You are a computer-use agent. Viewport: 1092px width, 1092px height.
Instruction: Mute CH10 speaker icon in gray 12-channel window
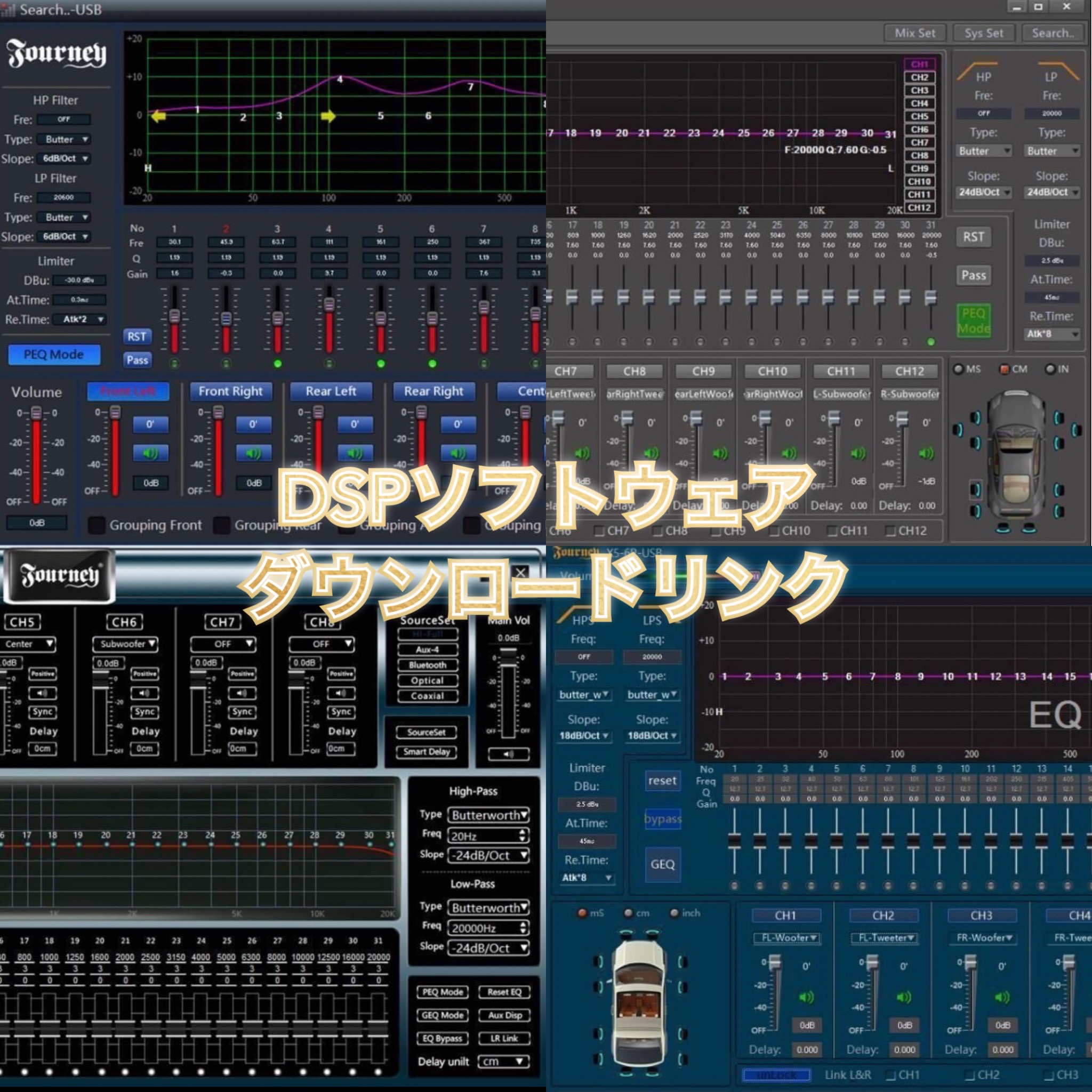tap(789, 453)
